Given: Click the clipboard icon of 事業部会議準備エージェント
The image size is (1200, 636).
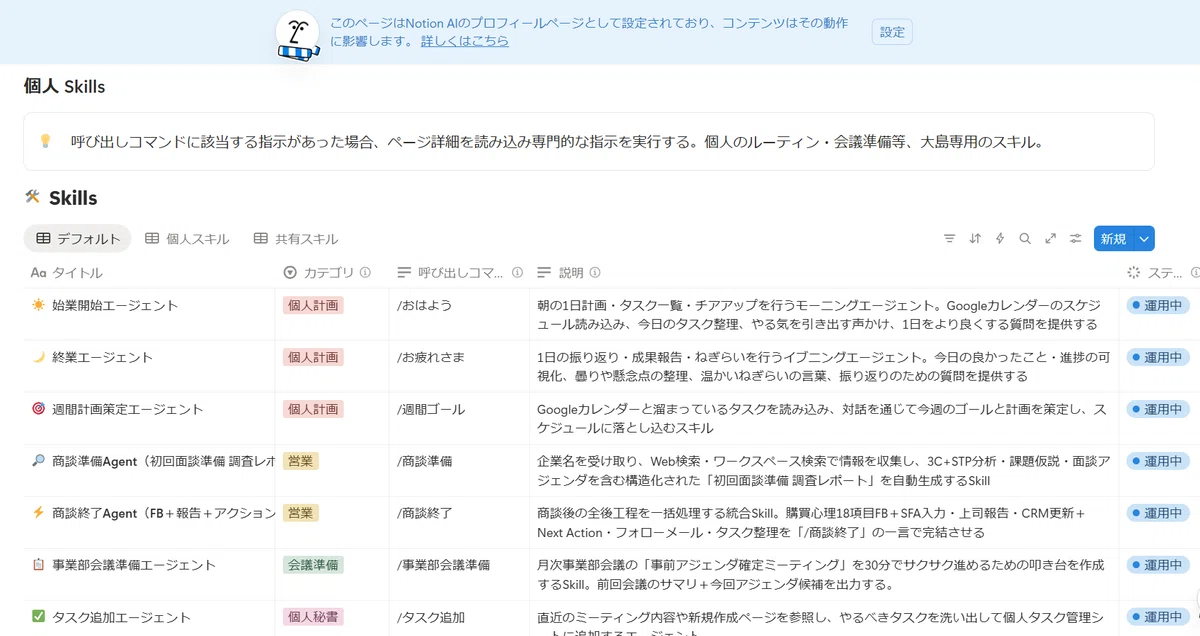Looking at the screenshot, I should (x=39, y=565).
